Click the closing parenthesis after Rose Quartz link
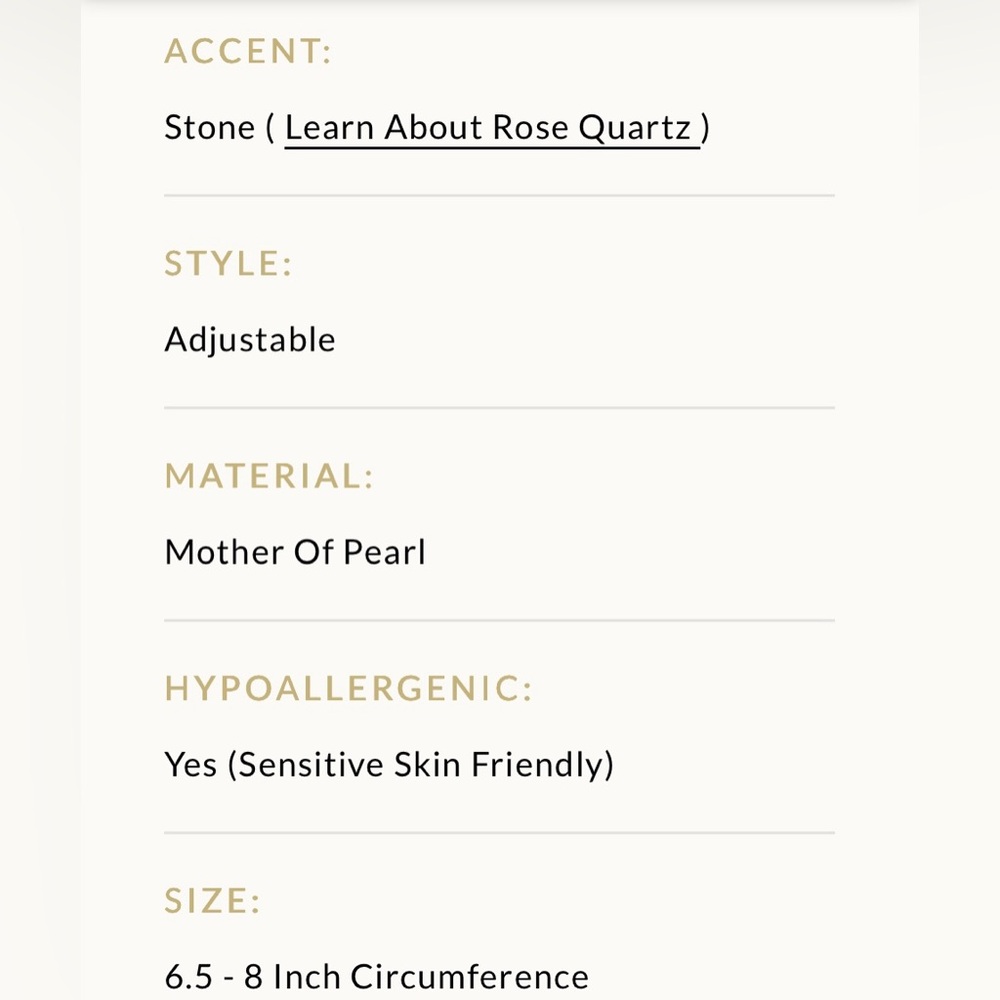This screenshot has width=1000, height=1000. pos(705,128)
